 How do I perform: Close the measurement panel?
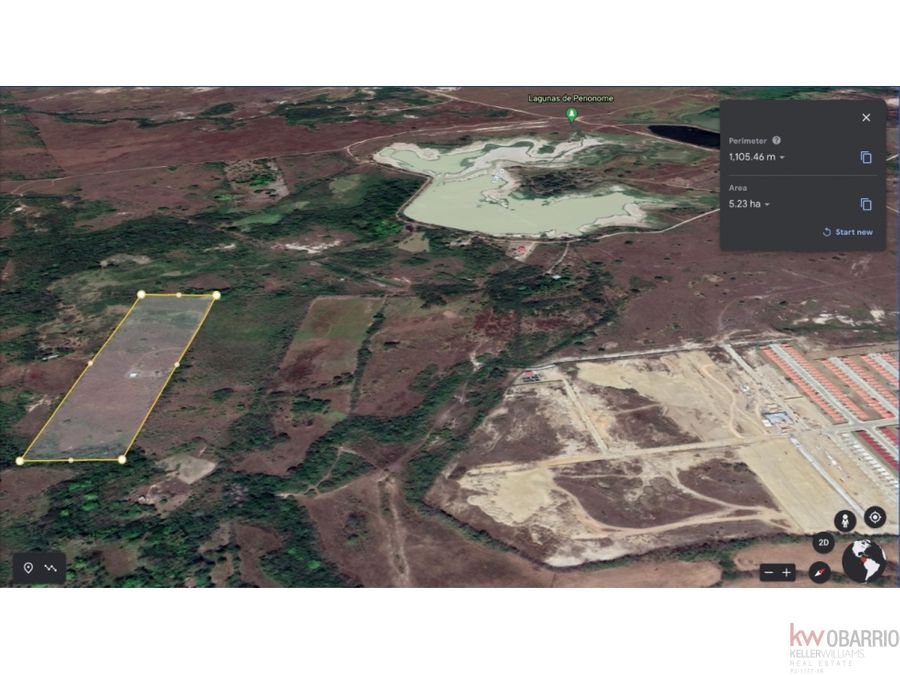click(x=866, y=117)
